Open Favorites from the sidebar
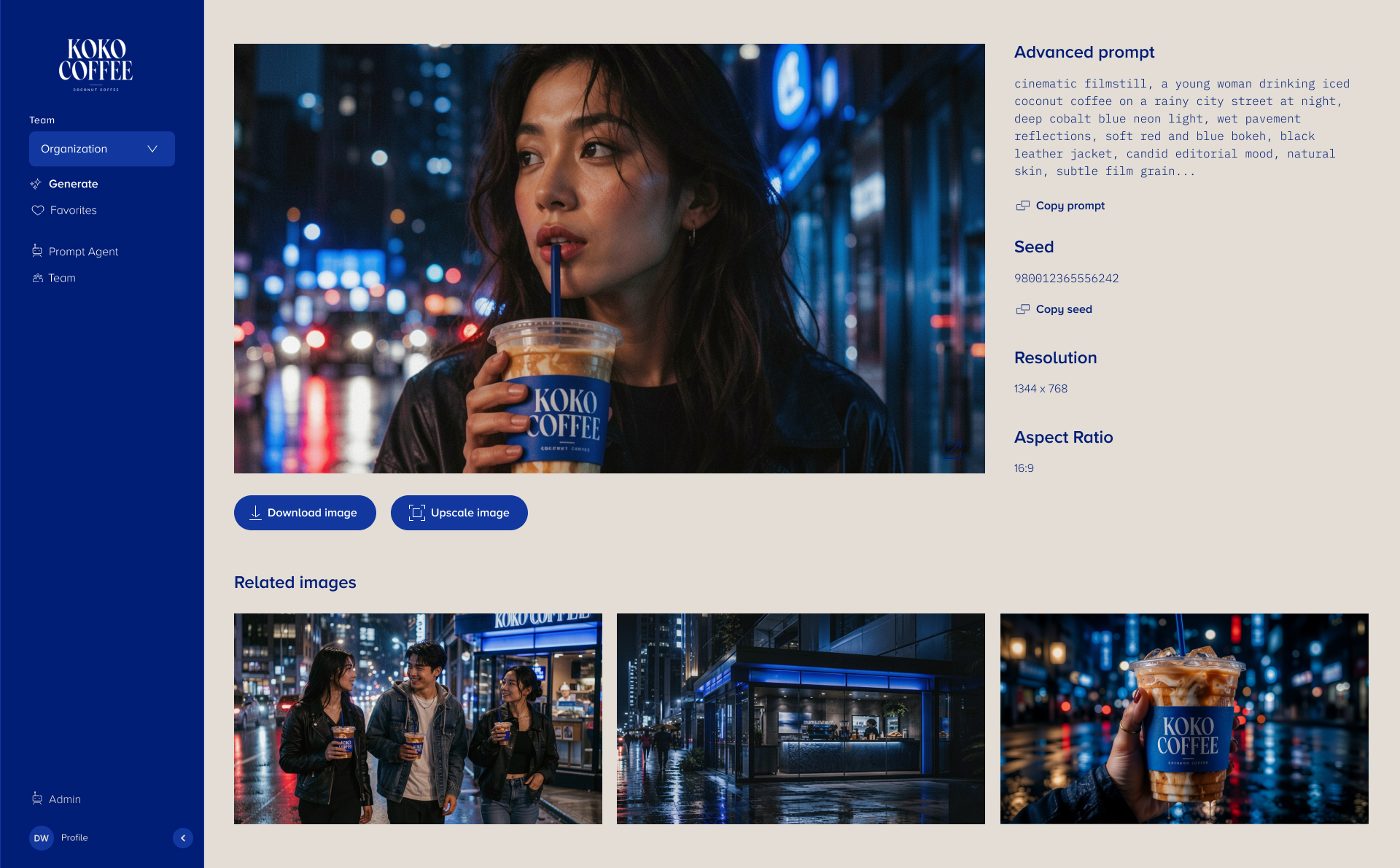The height and width of the screenshot is (868, 1400). point(64,210)
